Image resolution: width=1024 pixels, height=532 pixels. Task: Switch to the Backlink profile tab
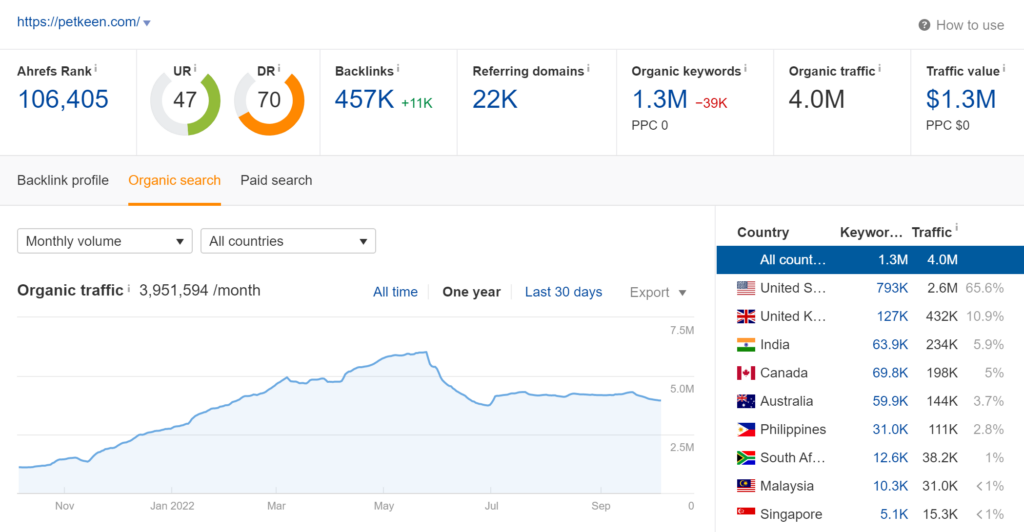tap(63, 180)
